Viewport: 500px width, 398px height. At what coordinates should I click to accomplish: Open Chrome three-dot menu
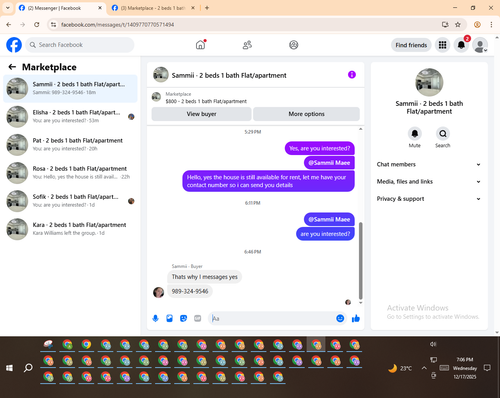[x=491, y=25]
